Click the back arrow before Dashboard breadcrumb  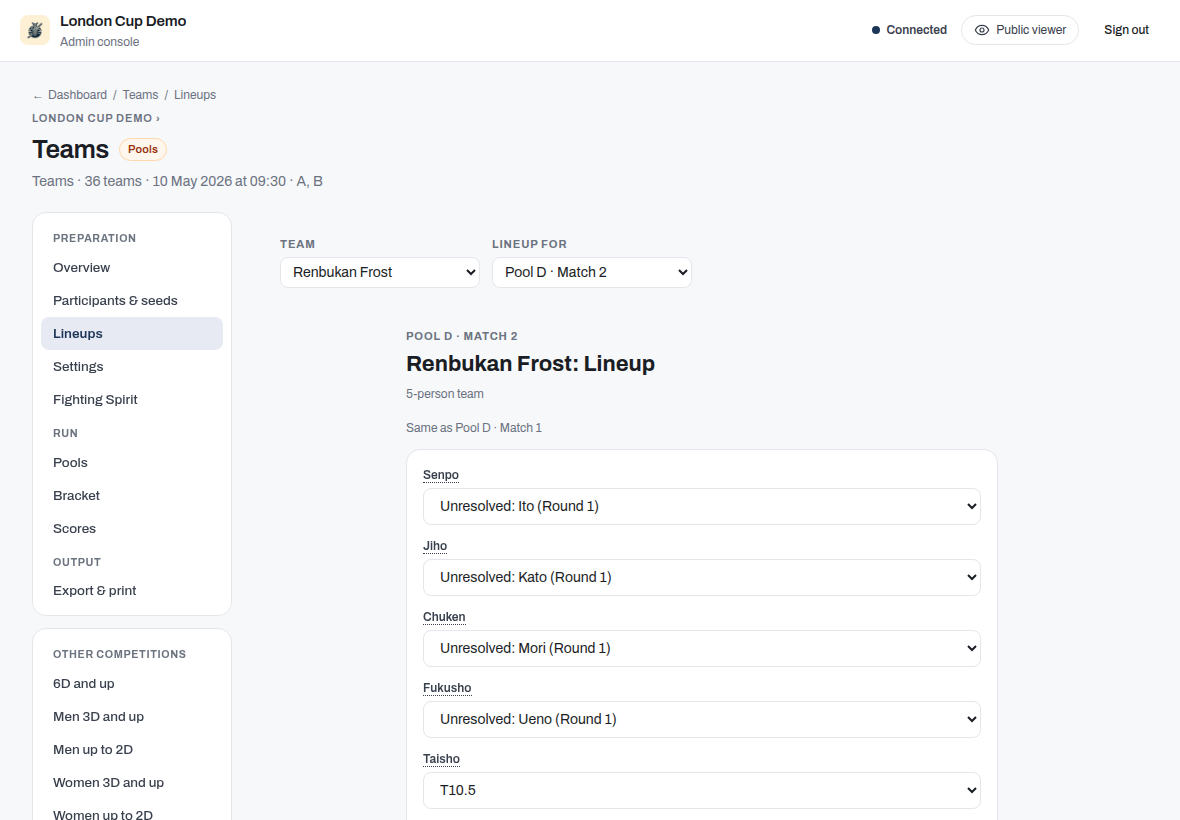[x=37, y=96]
